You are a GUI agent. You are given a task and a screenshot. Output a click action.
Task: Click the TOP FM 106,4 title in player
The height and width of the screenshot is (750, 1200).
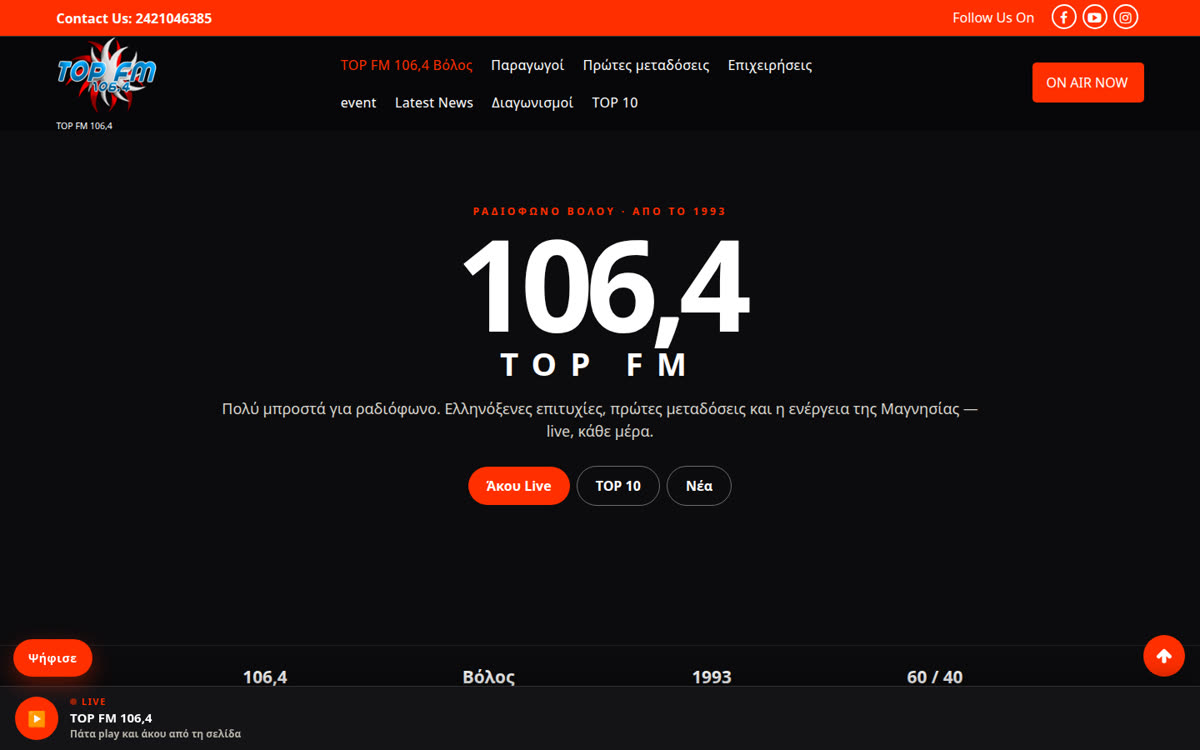point(111,718)
